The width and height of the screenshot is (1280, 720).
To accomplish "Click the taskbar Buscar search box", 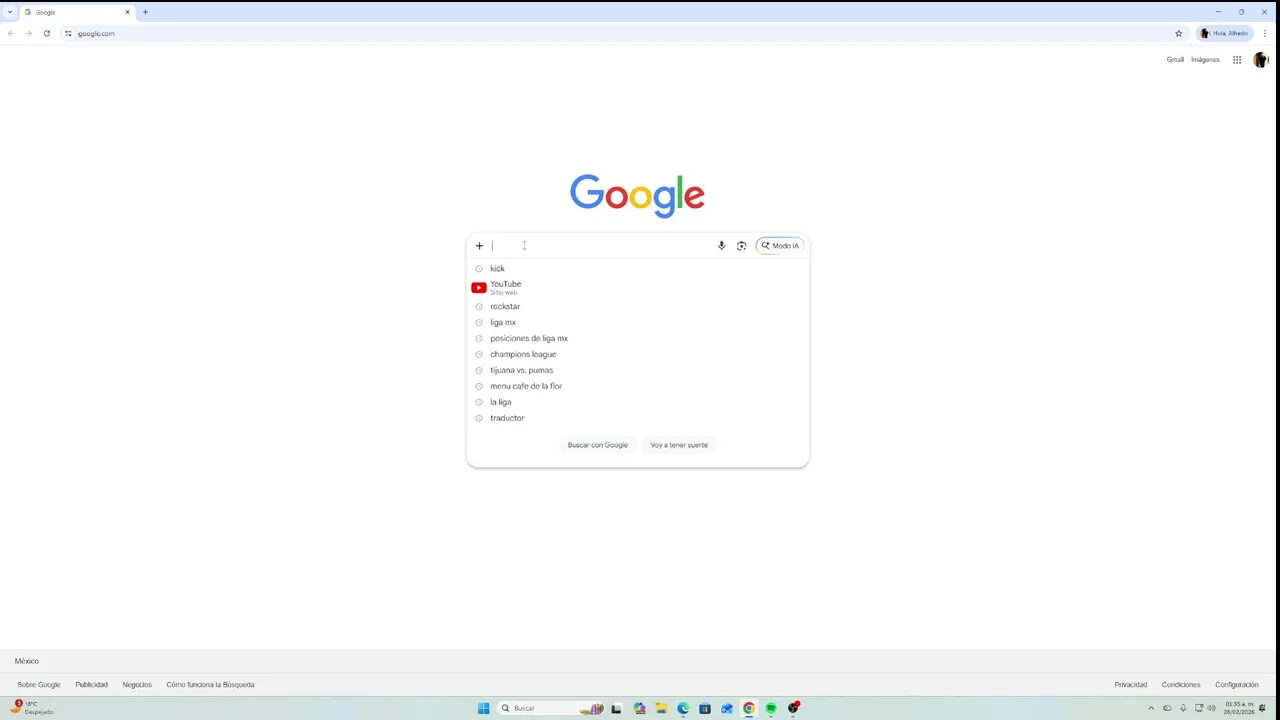I will coord(551,708).
